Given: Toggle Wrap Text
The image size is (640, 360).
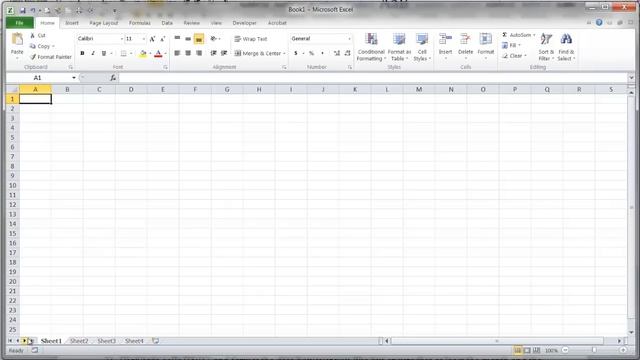Looking at the screenshot, I should point(251,39).
